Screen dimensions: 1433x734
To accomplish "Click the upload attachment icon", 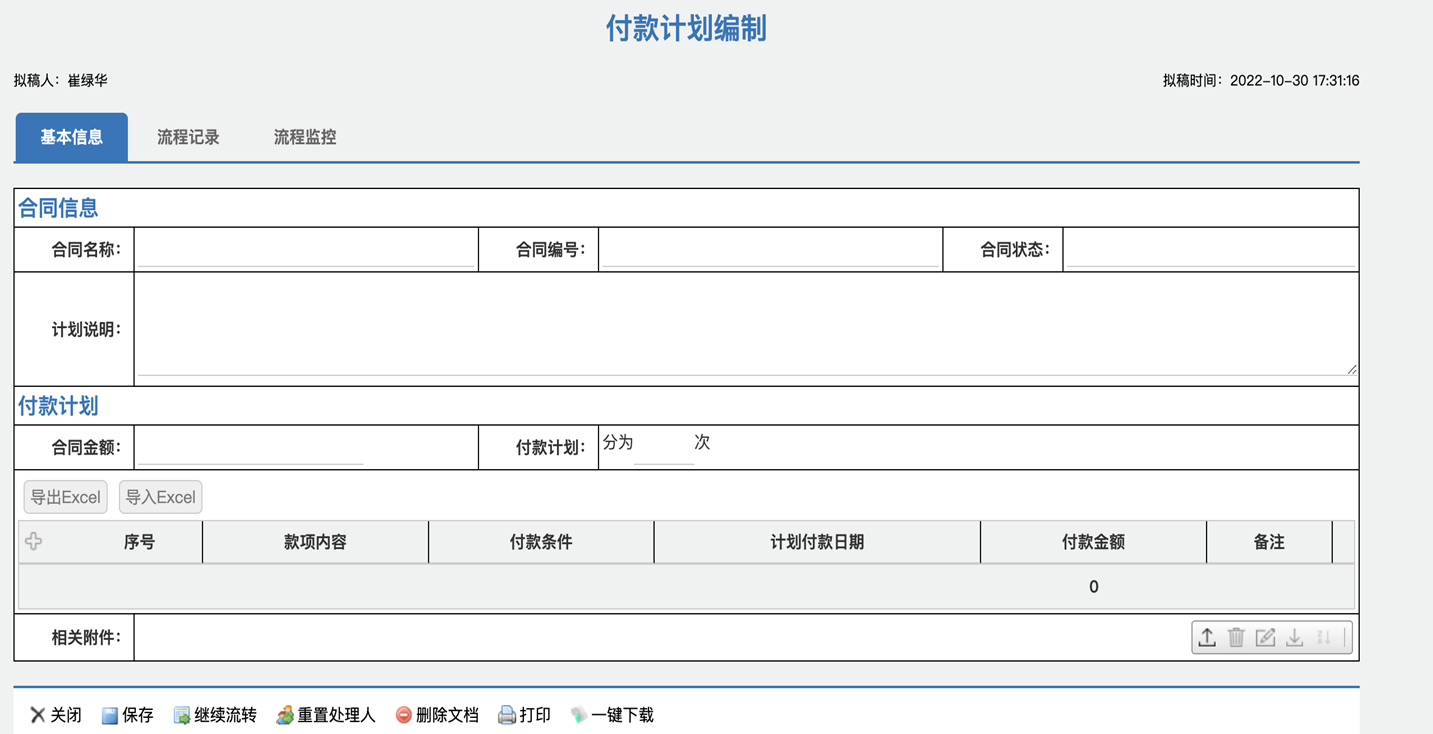I will pyautogui.click(x=1207, y=638).
